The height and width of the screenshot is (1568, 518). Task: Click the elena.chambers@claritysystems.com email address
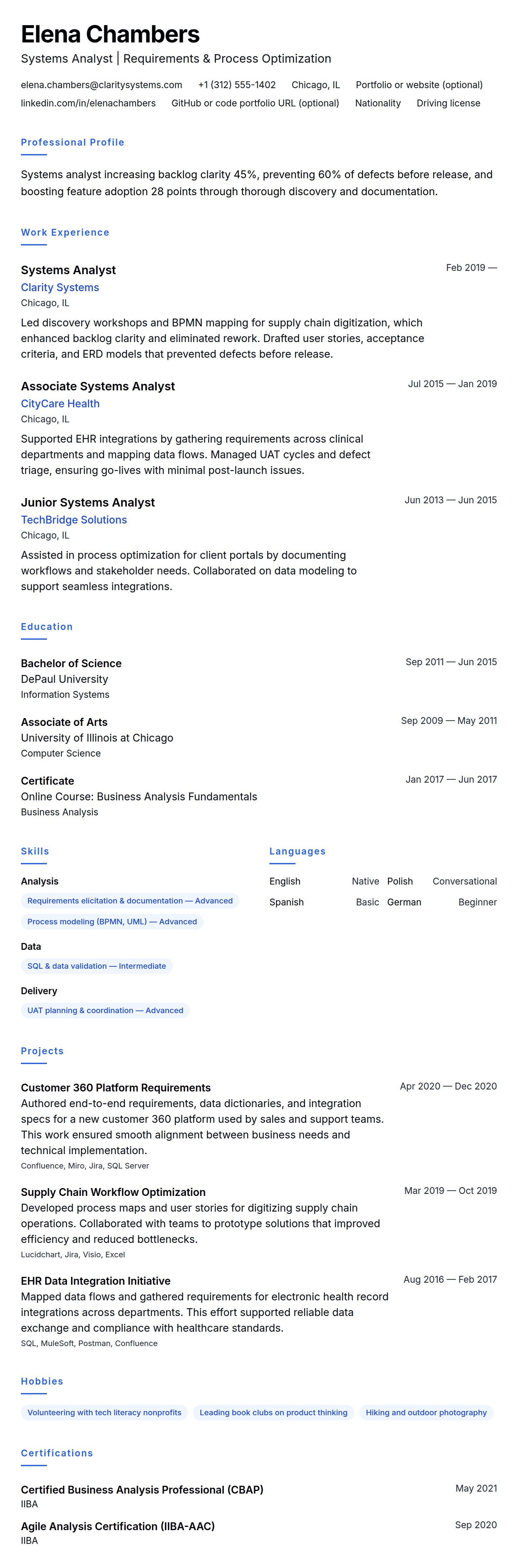(x=101, y=85)
